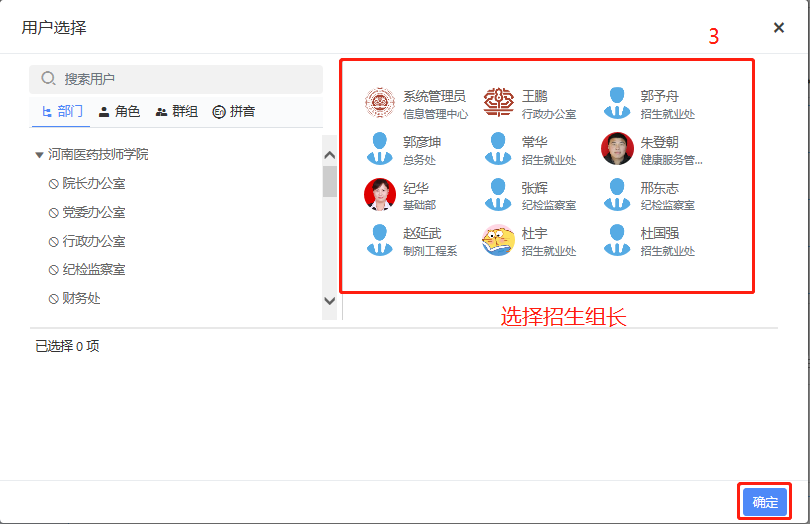This screenshot has width=810, height=524.
Task: Select user name 郭予舟
Action: pos(659,96)
